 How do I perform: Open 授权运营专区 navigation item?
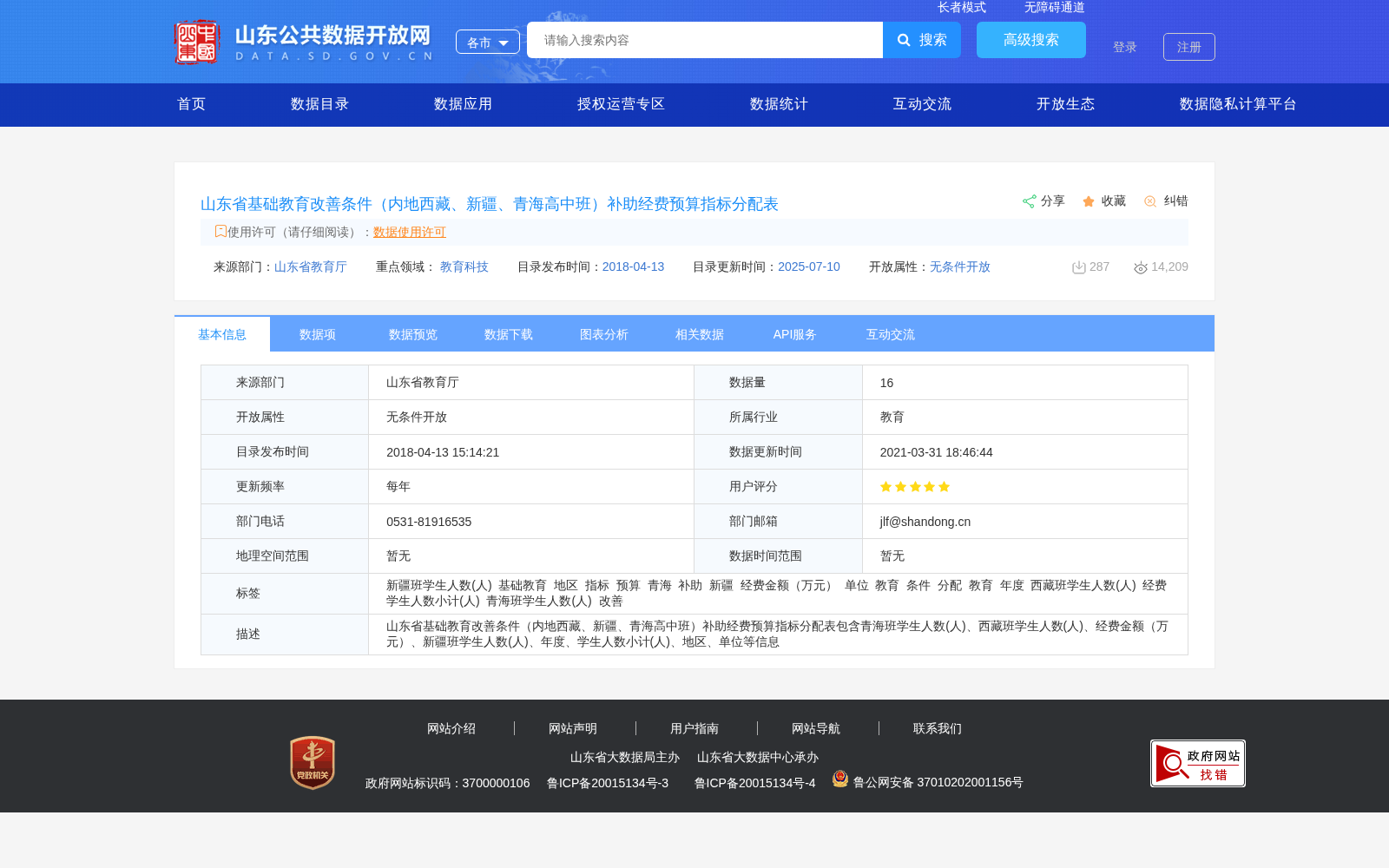click(x=622, y=104)
